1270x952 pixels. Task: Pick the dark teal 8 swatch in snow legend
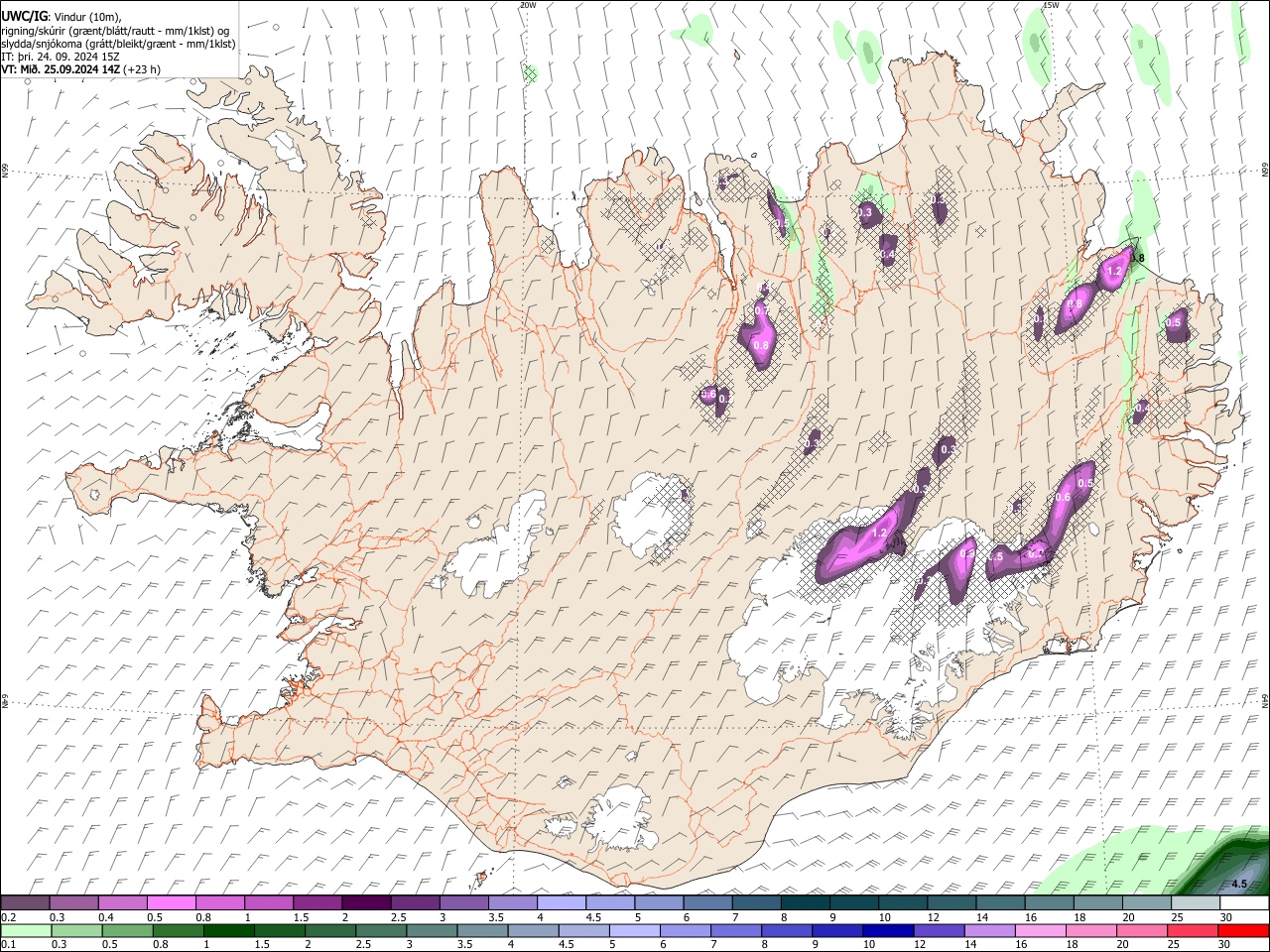pyautogui.click(x=806, y=902)
